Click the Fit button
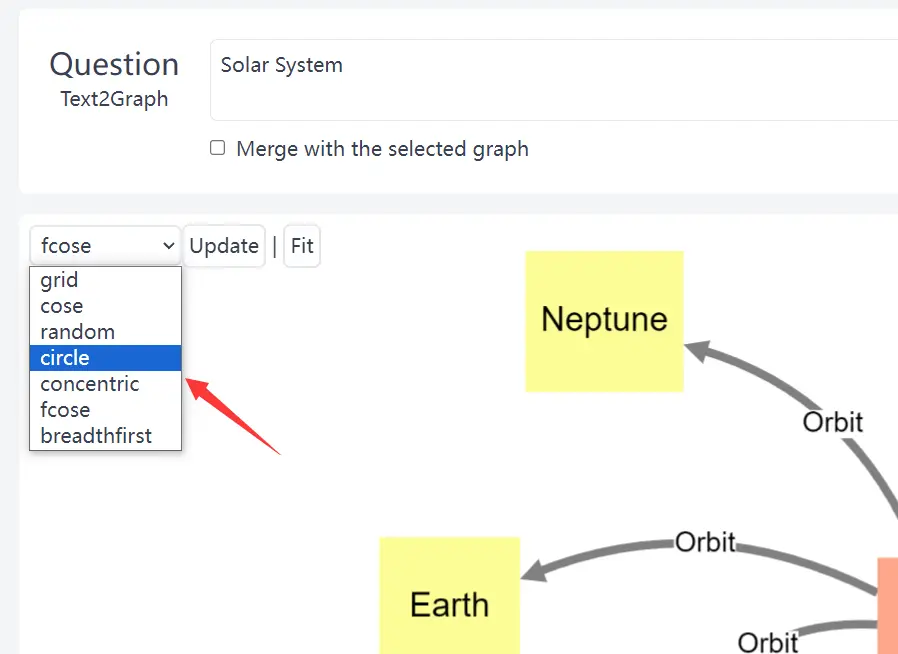The width and height of the screenshot is (898, 654). click(x=302, y=245)
